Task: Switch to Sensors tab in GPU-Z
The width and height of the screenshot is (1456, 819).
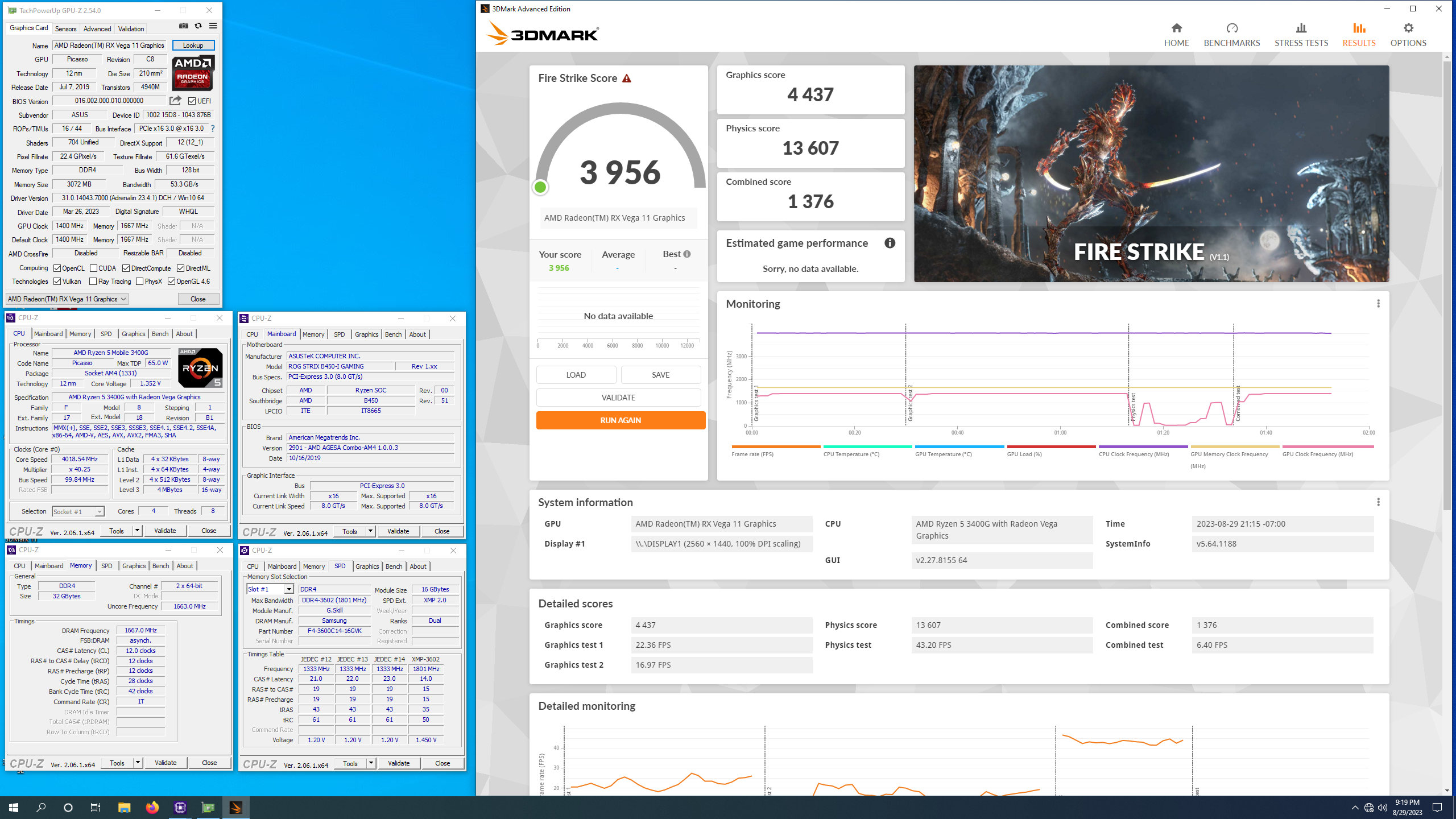Action: click(65, 28)
